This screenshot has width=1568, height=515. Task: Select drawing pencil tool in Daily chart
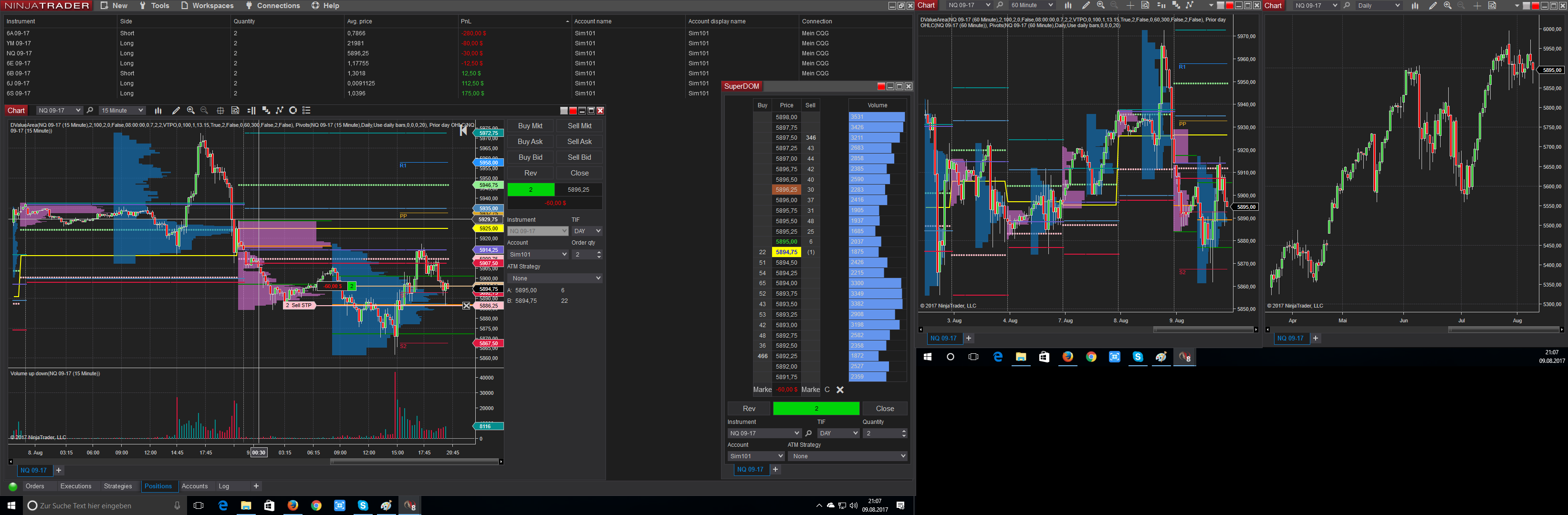[x=1433, y=5]
